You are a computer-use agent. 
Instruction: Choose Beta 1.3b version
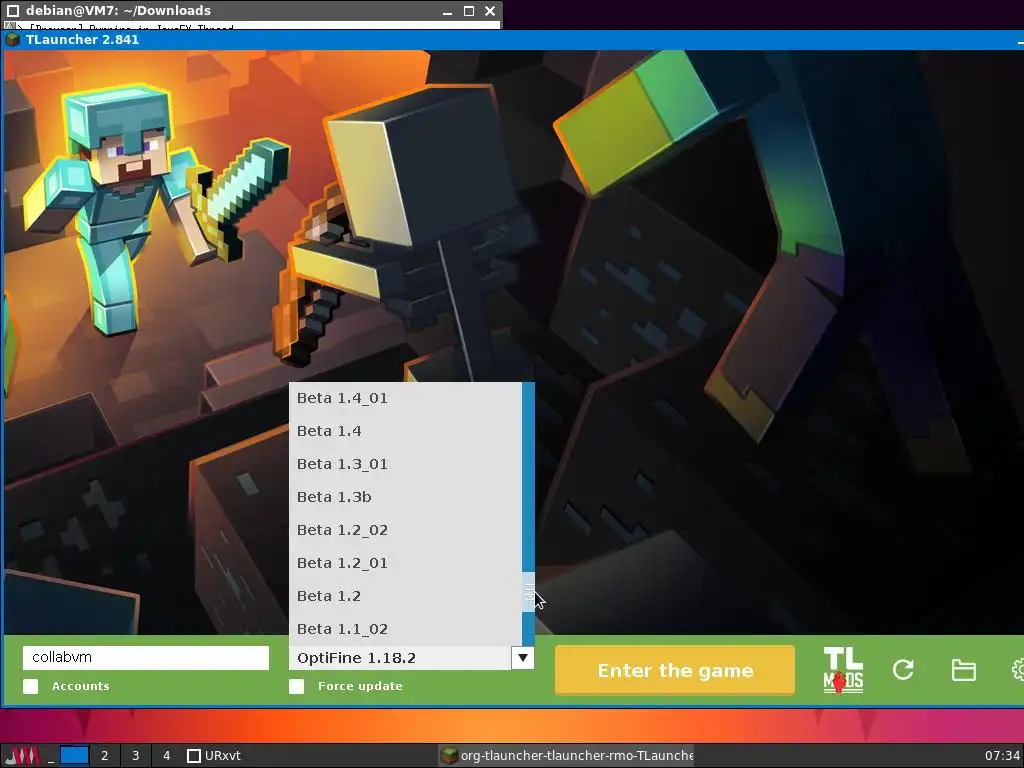406,497
